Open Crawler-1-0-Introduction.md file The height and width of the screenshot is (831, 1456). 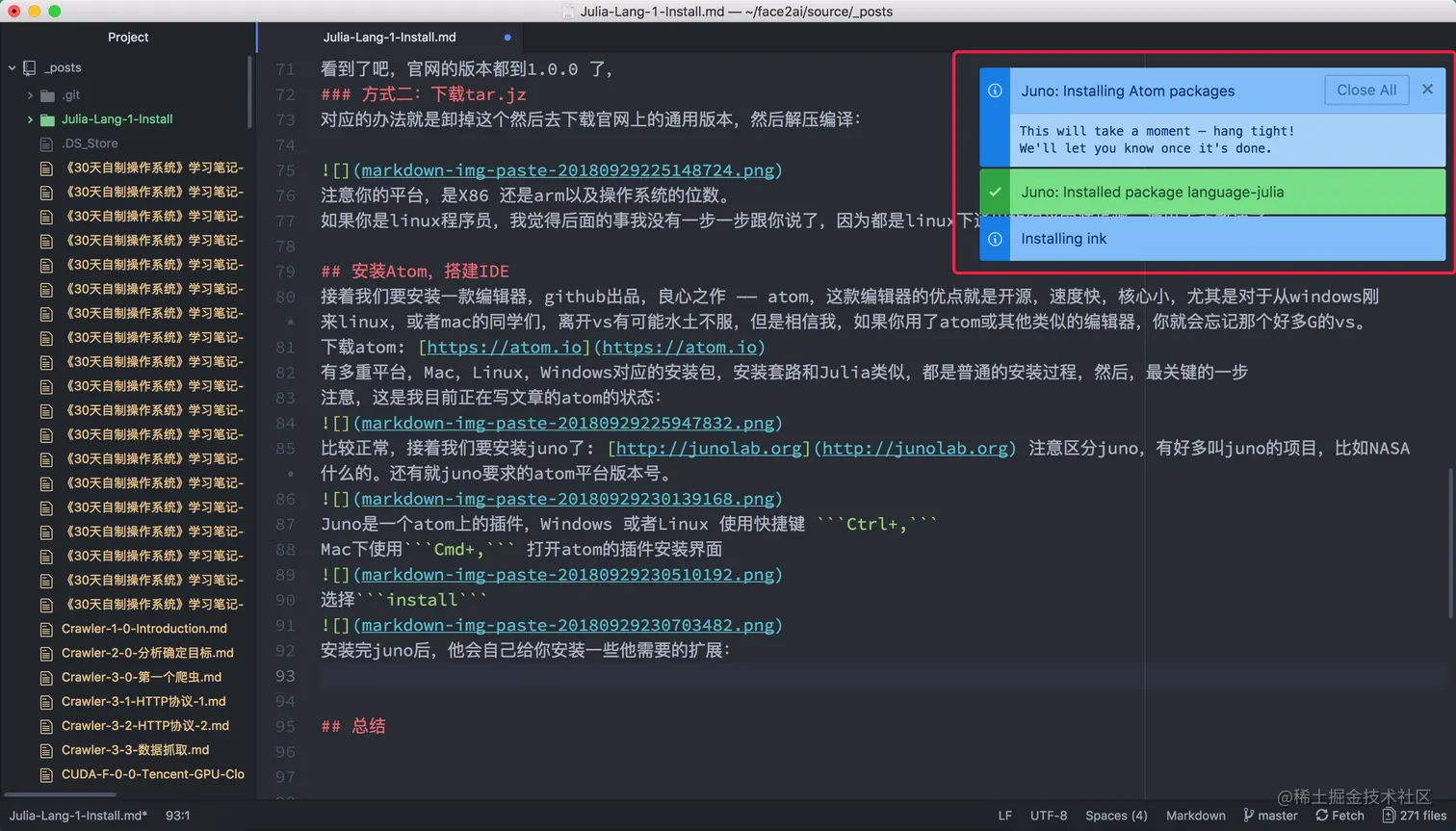(x=144, y=629)
